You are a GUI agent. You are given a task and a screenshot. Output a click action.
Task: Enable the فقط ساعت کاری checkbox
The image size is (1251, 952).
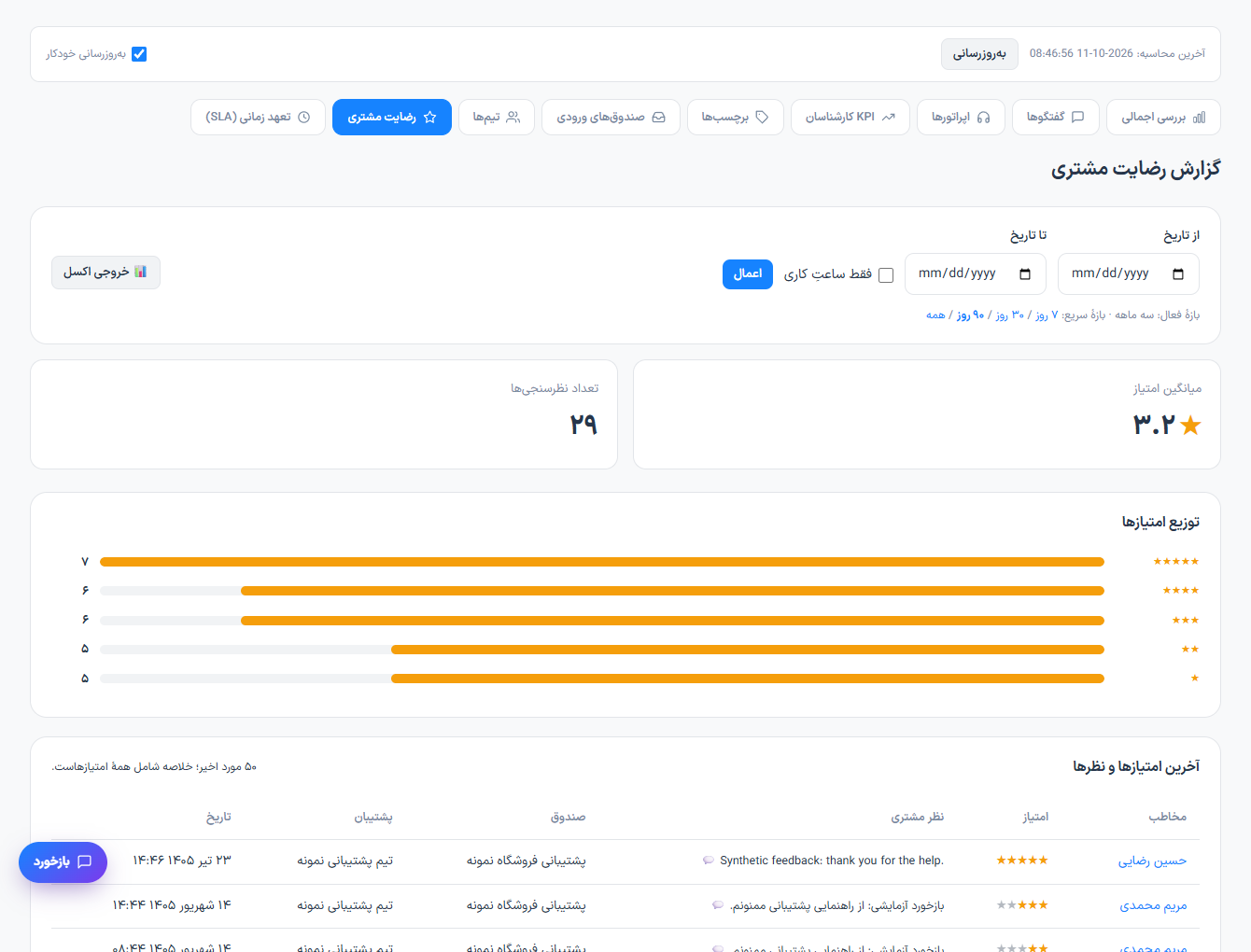(886, 275)
